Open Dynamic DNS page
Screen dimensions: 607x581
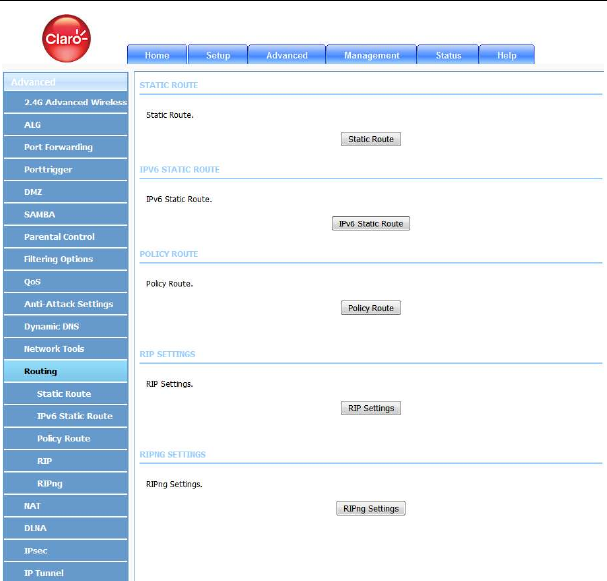click(x=65, y=327)
